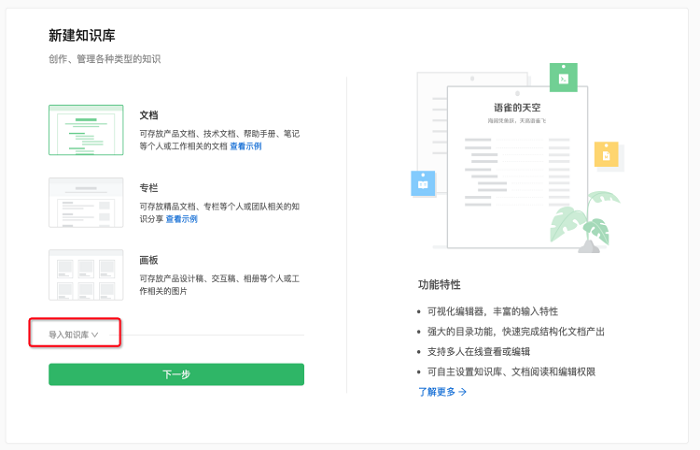Select the 画板 knowledge base thumbnail
Viewport: 700px width, 450px height.
[86, 275]
